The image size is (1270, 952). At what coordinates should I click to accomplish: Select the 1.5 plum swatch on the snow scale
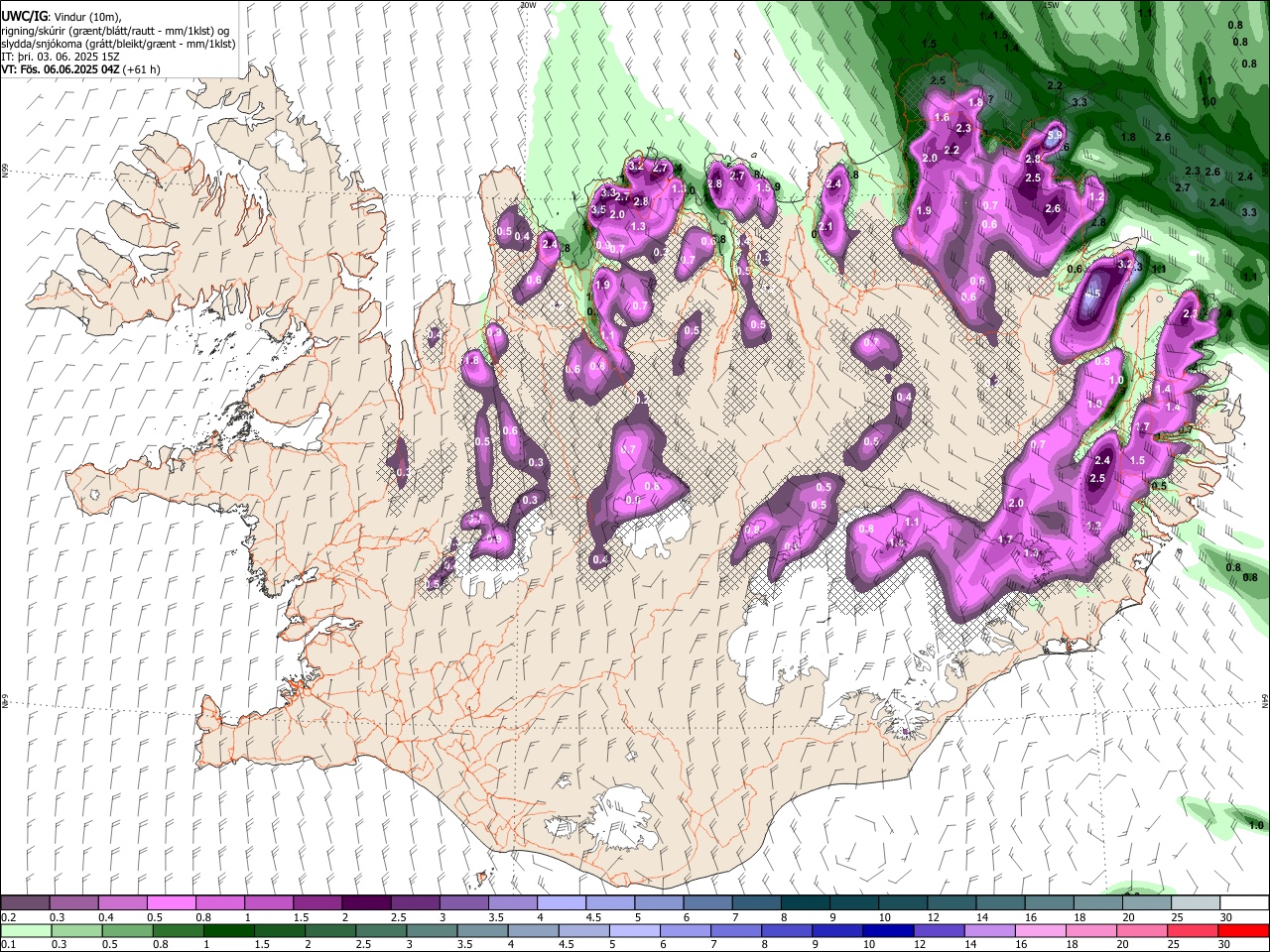pos(317,903)
